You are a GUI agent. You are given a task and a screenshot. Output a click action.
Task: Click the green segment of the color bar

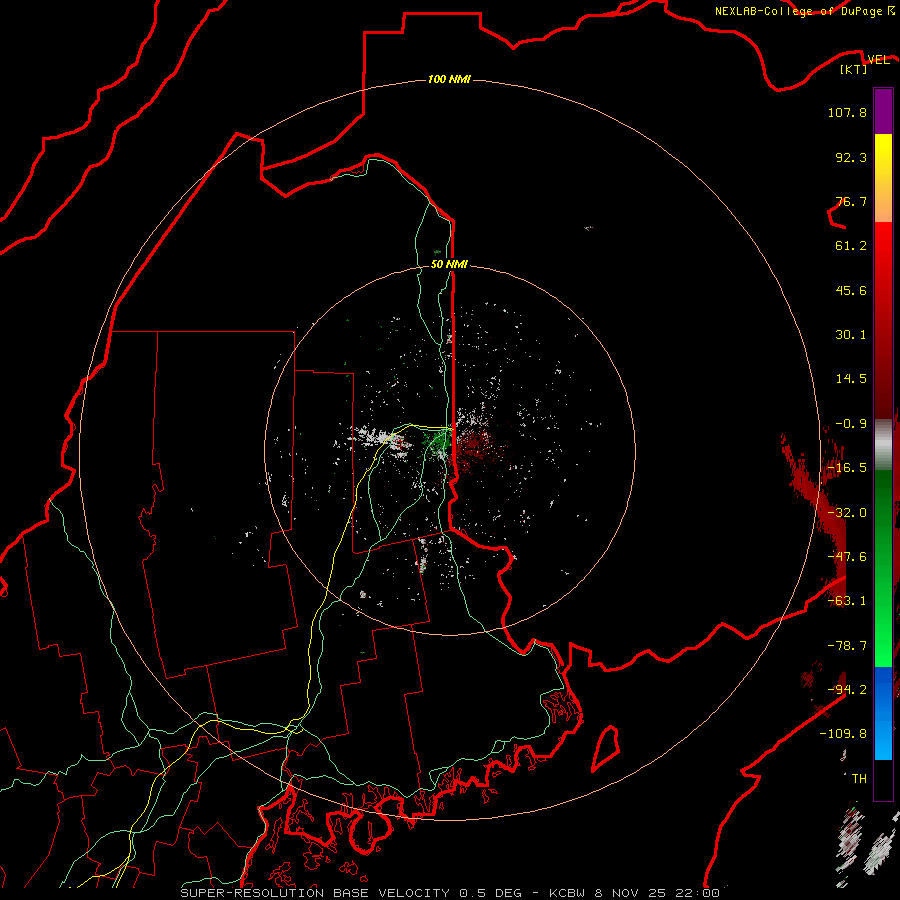pyautogui.click(x=883, y=568)
